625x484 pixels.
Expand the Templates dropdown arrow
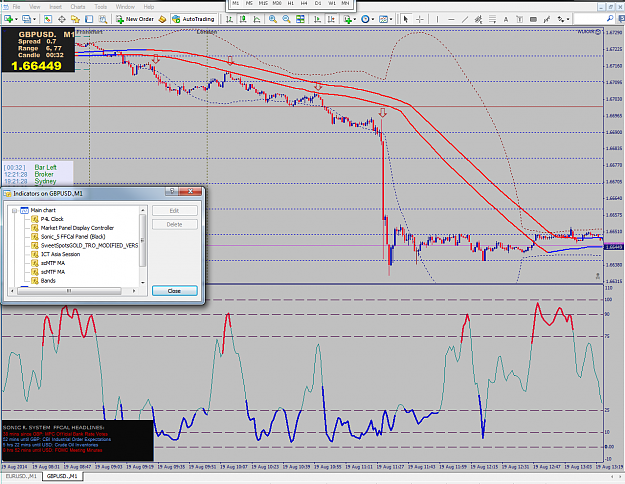391,19
